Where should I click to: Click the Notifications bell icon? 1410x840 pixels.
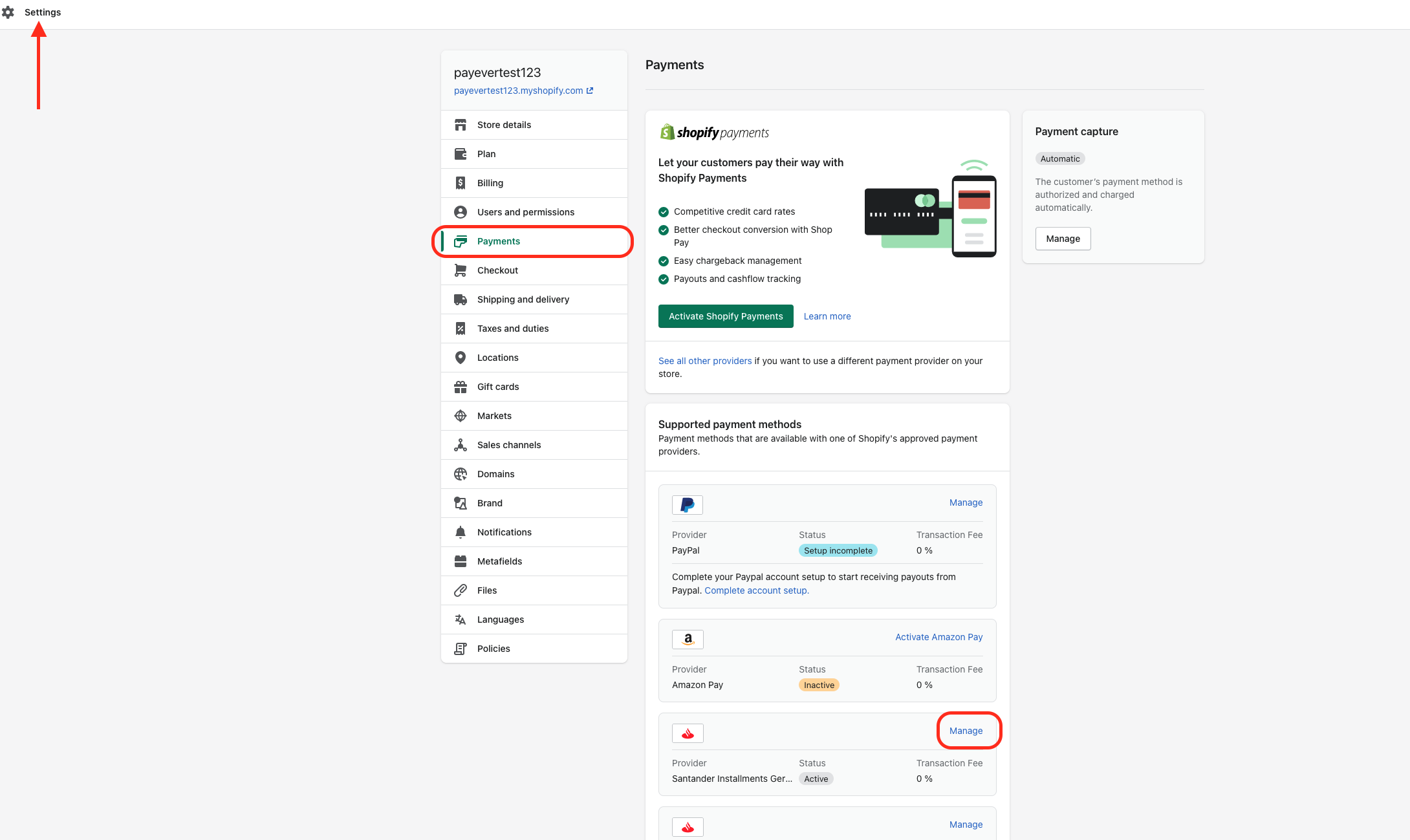[461, 532]
